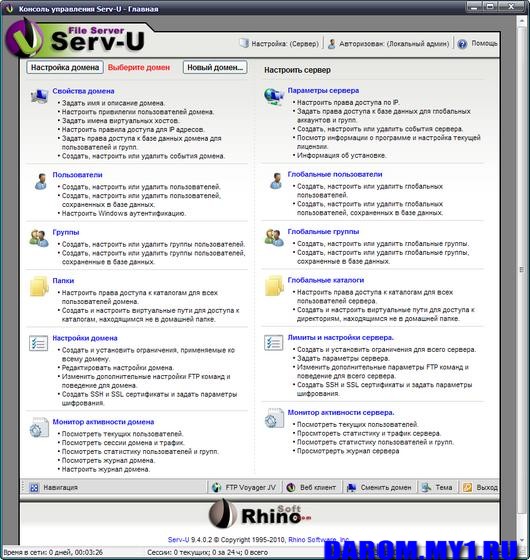Click the Параметры сервера globe icon
The image size is (530, 560).
[274, 96]
